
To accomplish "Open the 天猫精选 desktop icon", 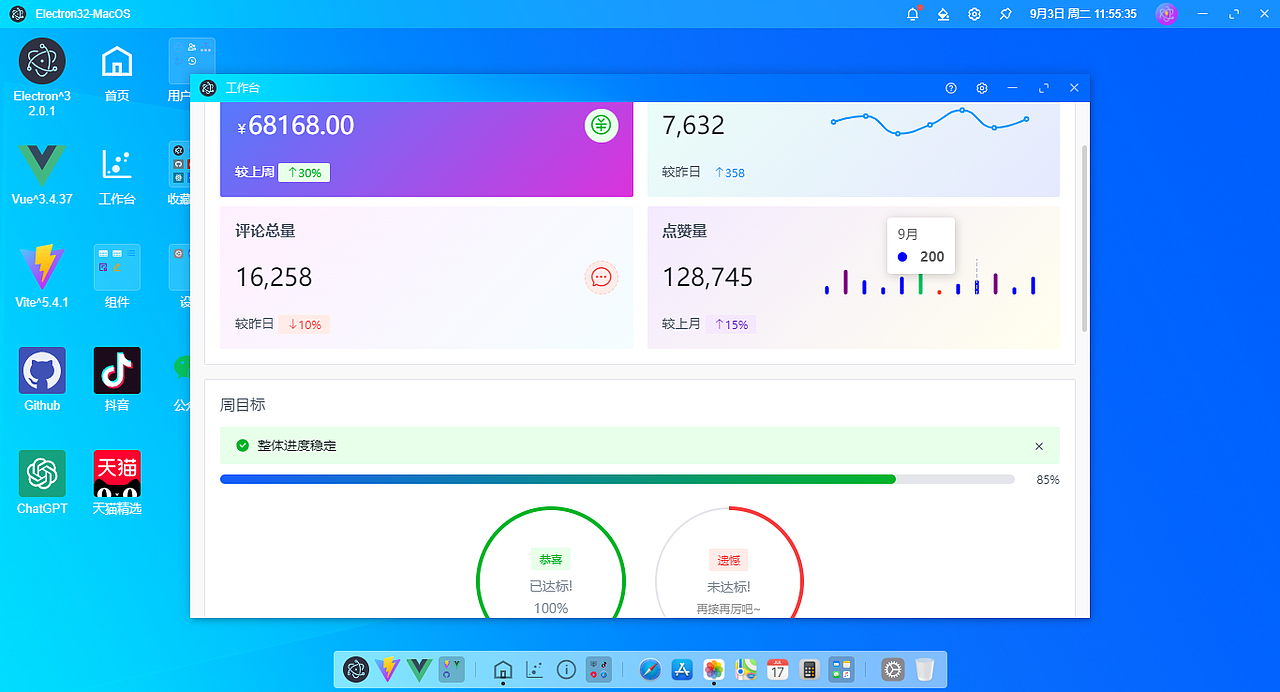I will [117, 474].
